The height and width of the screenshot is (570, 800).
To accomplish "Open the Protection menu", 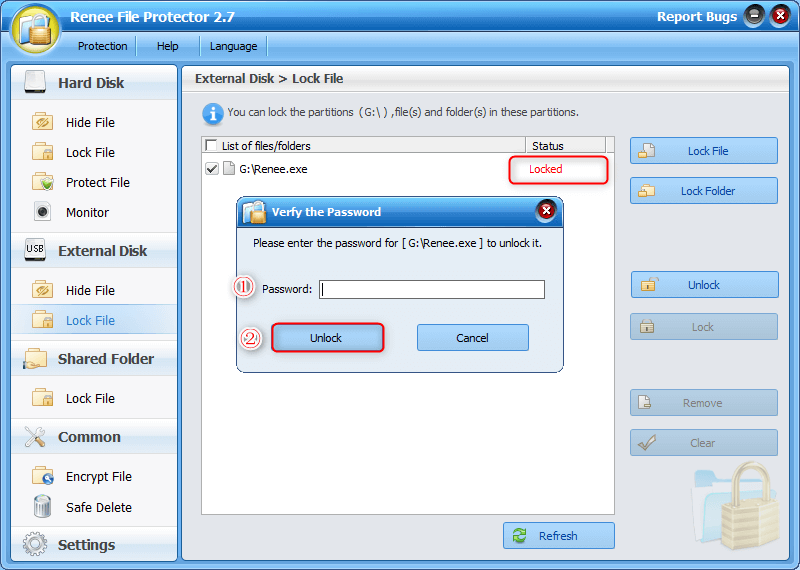I will pos(103,46).
